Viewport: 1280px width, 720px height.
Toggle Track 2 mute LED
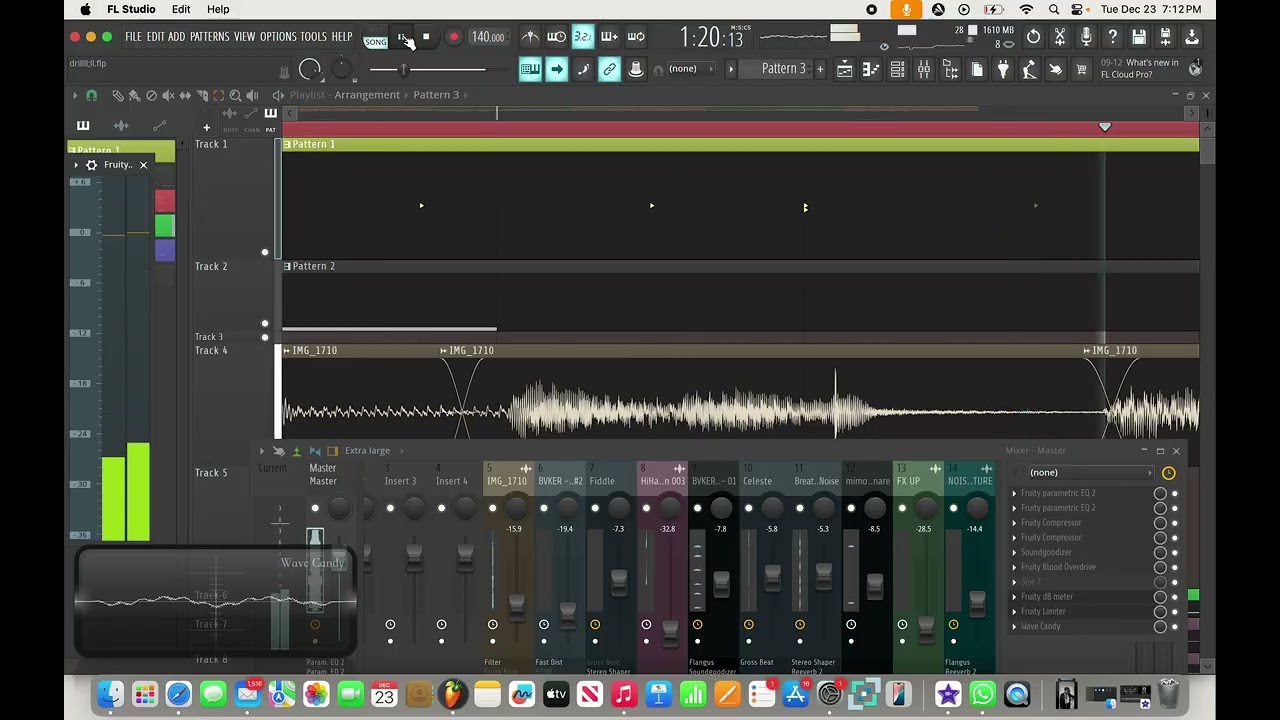pos(265,323)
